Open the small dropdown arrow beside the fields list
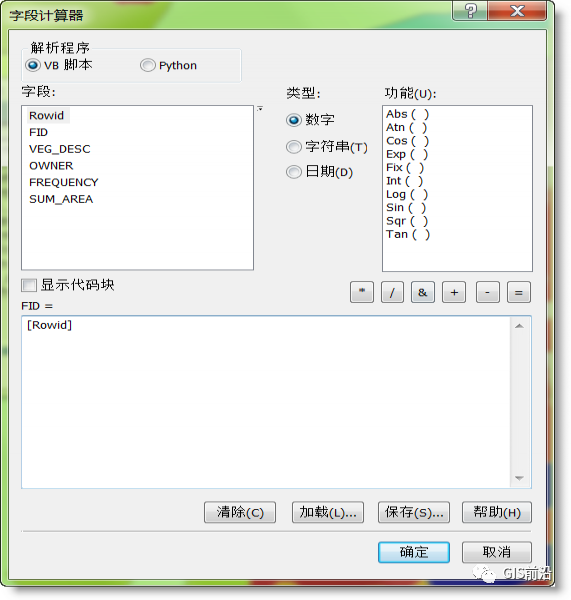Screen dimensions: 571x600 click(260, 109)
